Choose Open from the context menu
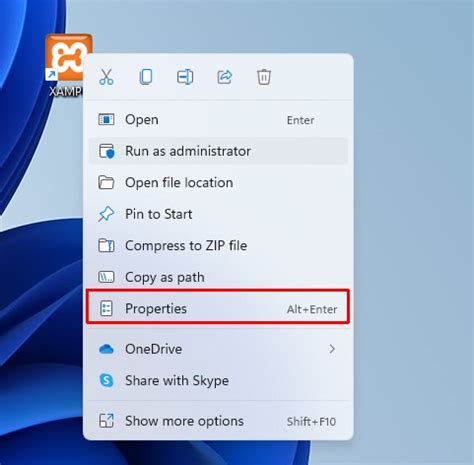The height and width of the screenshot is (465, 474). click(218, 120)
